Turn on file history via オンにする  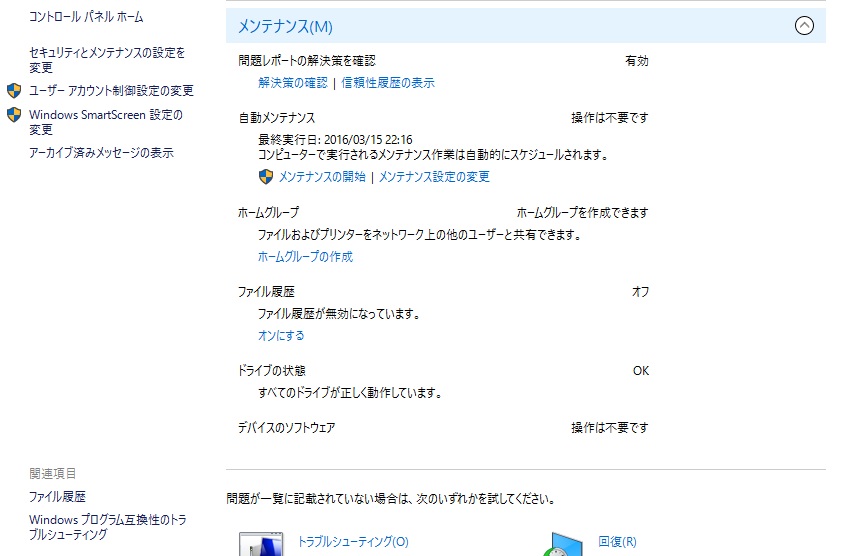[281, 336]
